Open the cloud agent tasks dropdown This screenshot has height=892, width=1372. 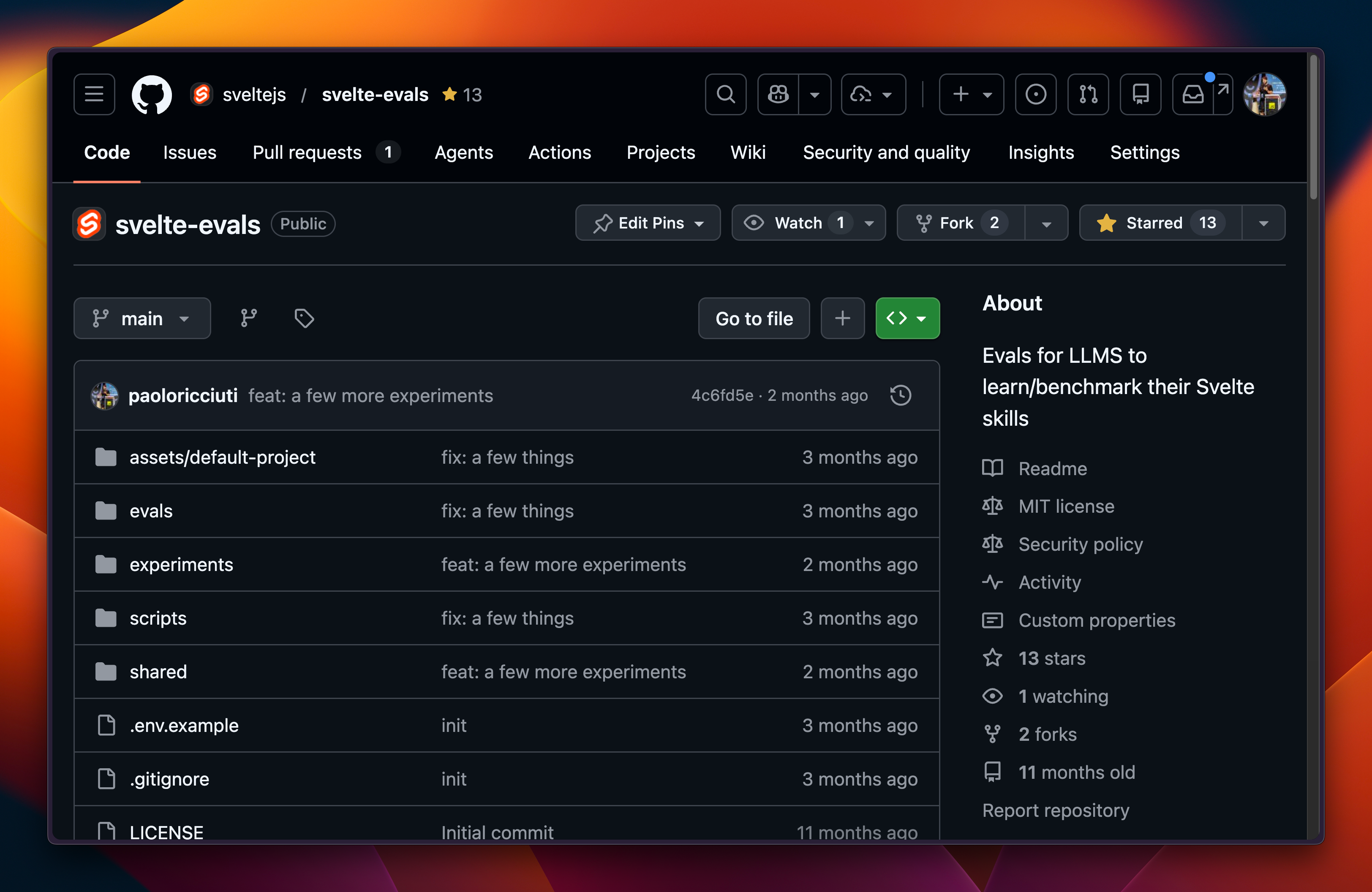[x=874, y=94]
